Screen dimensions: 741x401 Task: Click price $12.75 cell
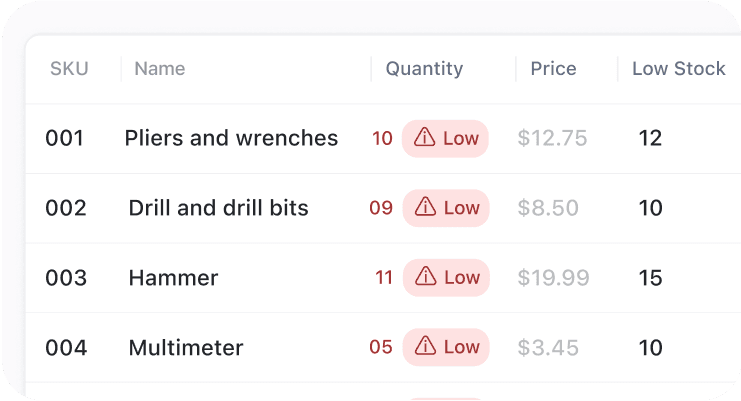pyautogui.click(x=552, y=138)
